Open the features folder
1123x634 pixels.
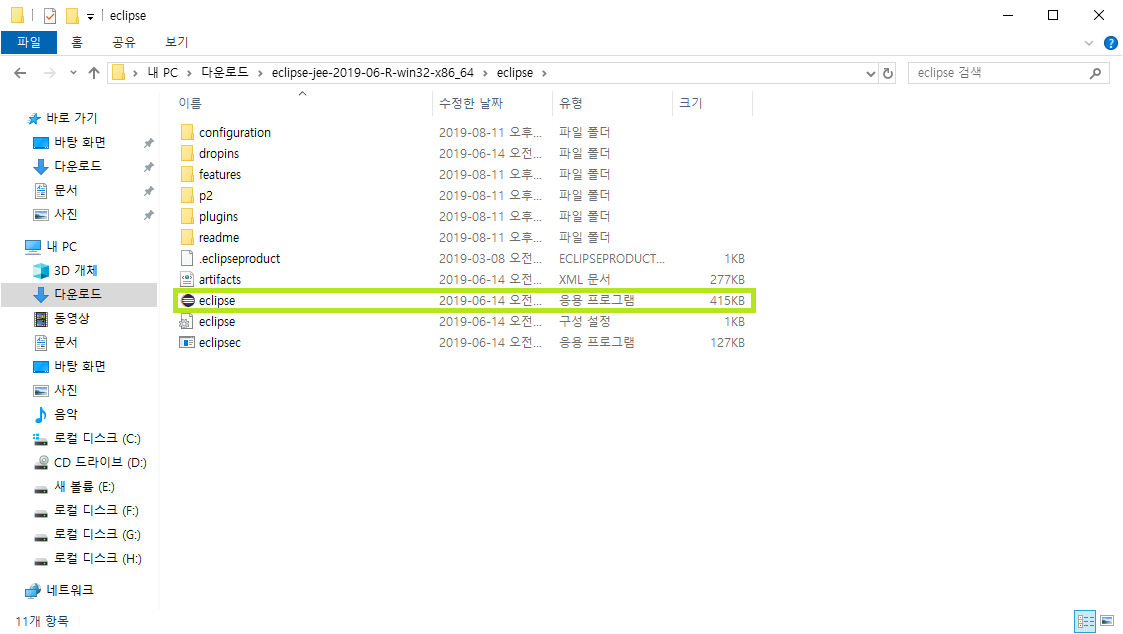[x=219, y=174]
